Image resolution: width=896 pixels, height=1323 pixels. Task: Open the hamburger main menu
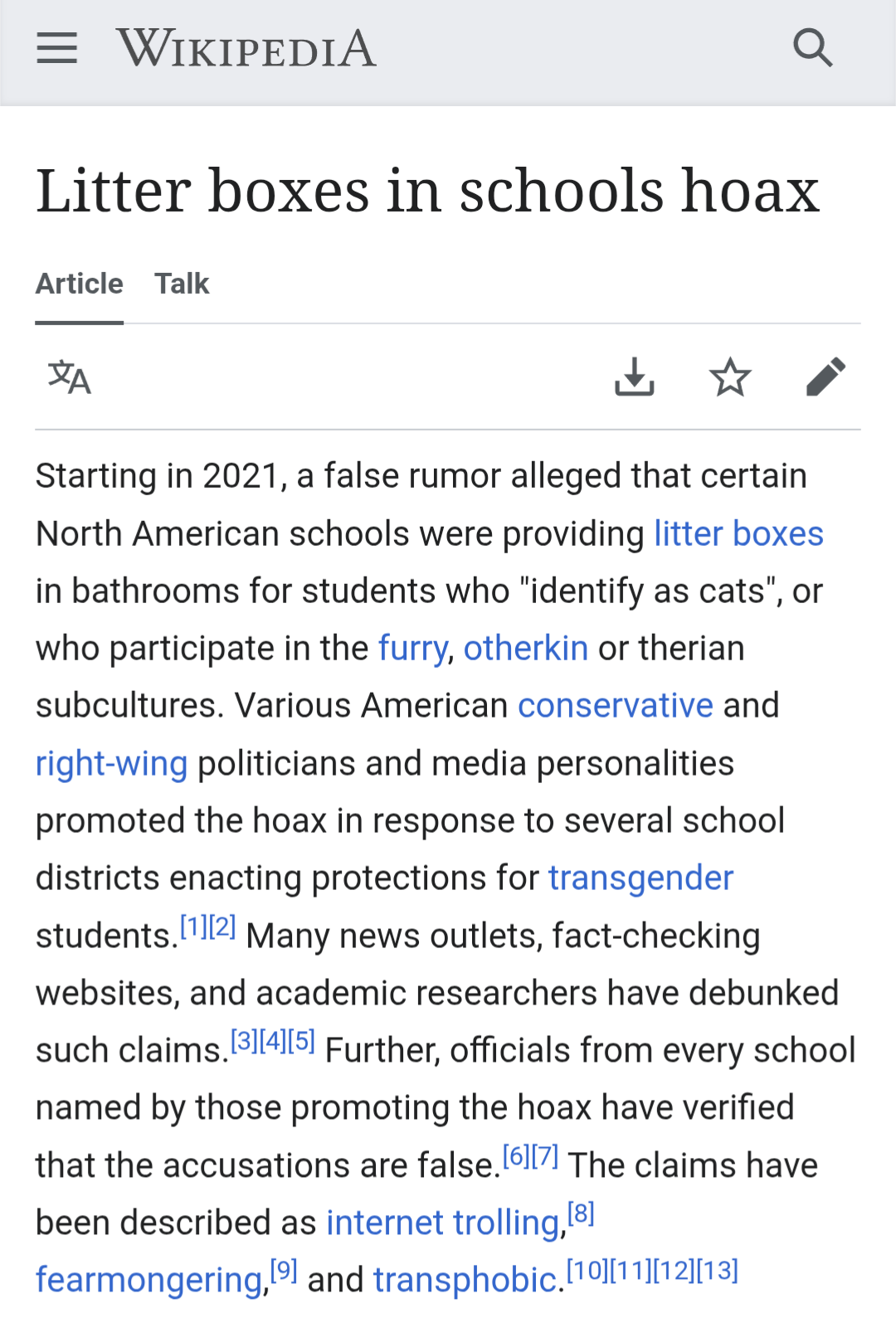(56, 48)
